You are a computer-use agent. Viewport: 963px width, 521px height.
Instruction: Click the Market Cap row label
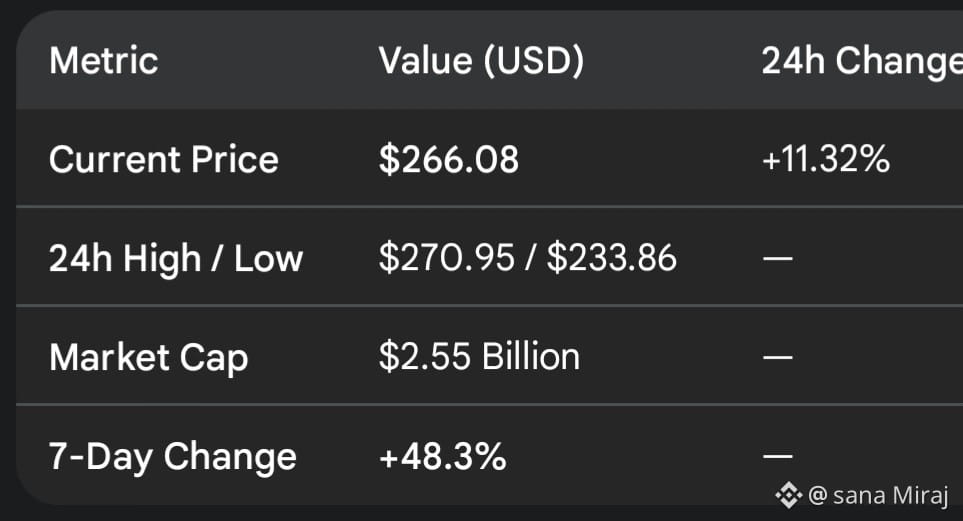[149, 358]
